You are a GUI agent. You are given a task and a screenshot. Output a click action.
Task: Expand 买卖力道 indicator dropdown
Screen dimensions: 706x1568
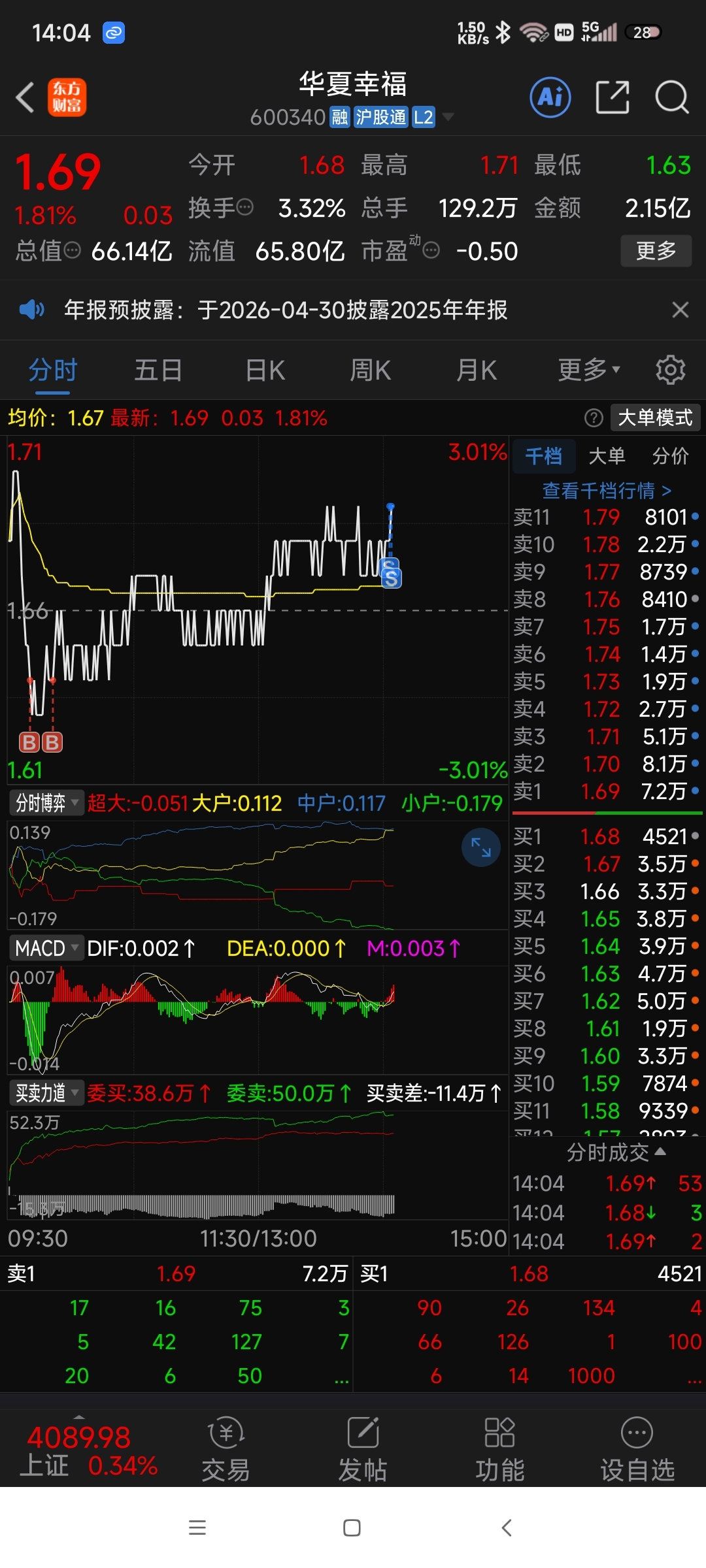click(x=47, y=1093)
